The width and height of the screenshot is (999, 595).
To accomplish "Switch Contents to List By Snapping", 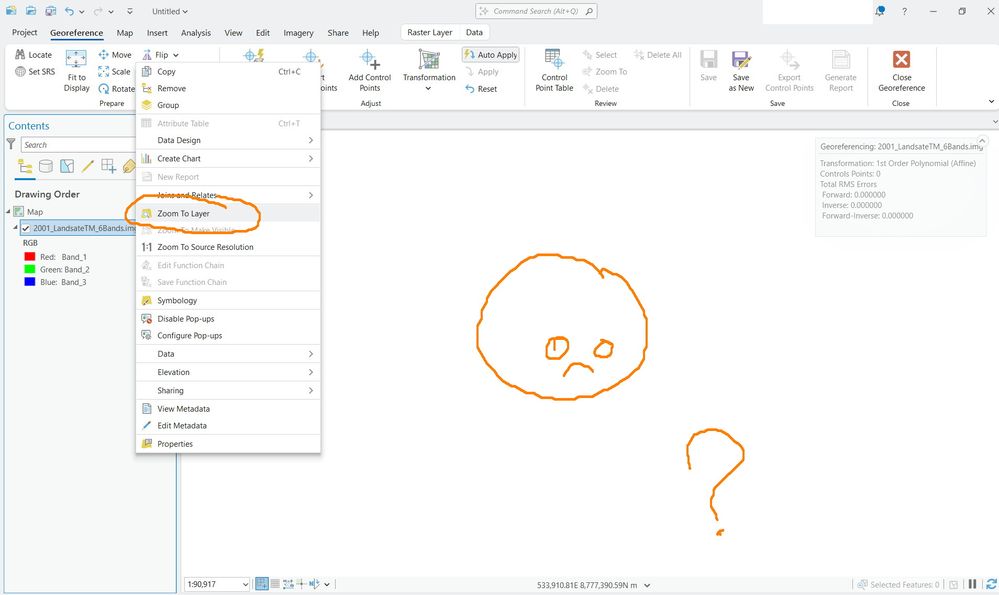I will 108,166.
